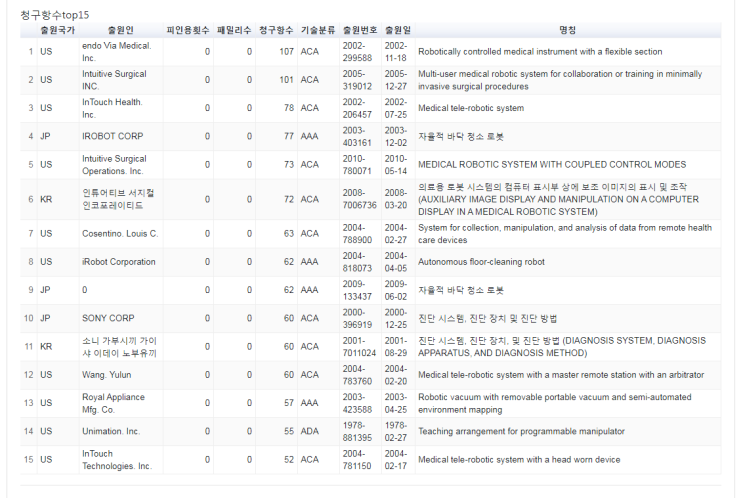Click the 피인용횟수 column header

(188, 30)
